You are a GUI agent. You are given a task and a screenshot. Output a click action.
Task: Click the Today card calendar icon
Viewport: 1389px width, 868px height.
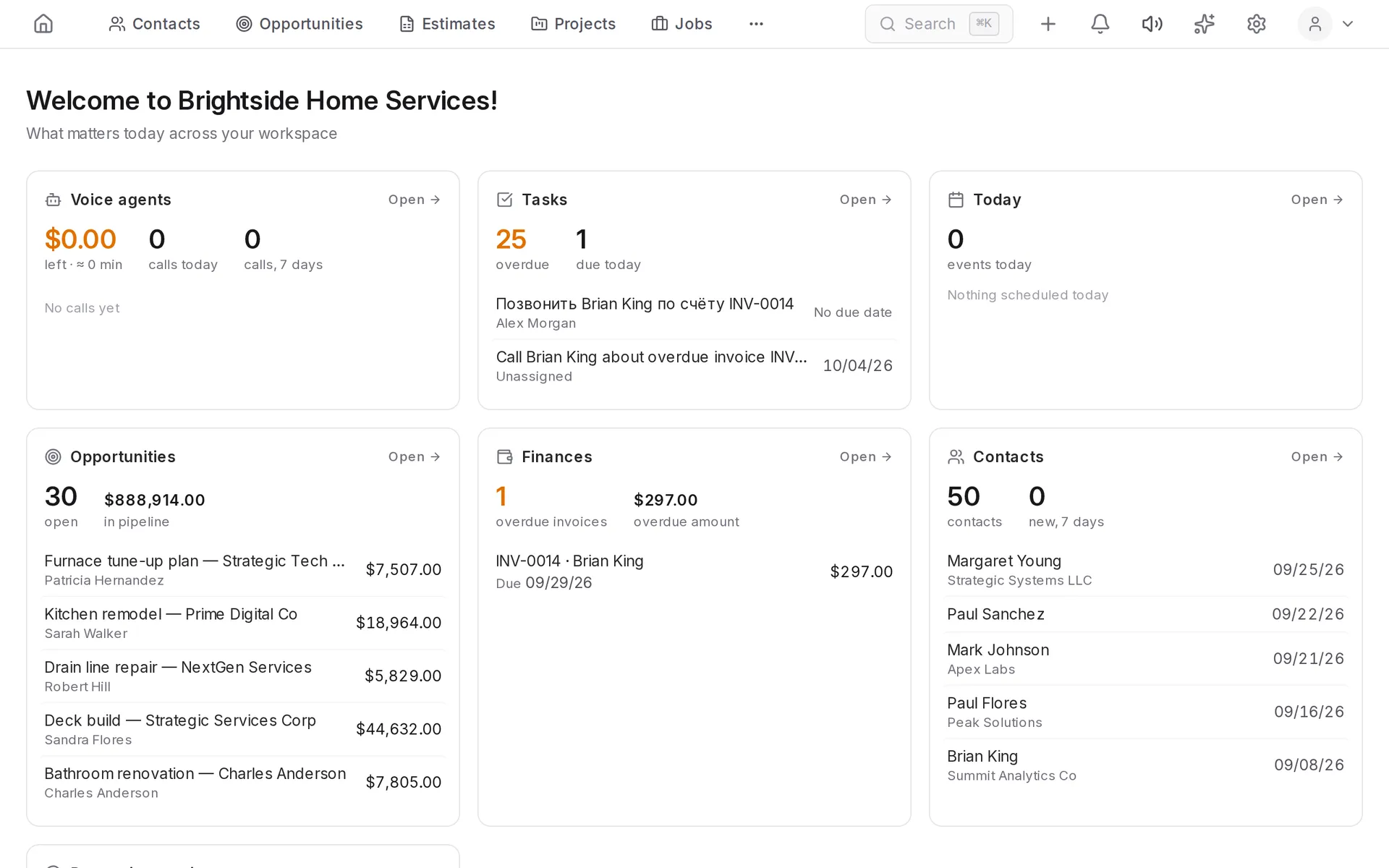coord(956,200)
